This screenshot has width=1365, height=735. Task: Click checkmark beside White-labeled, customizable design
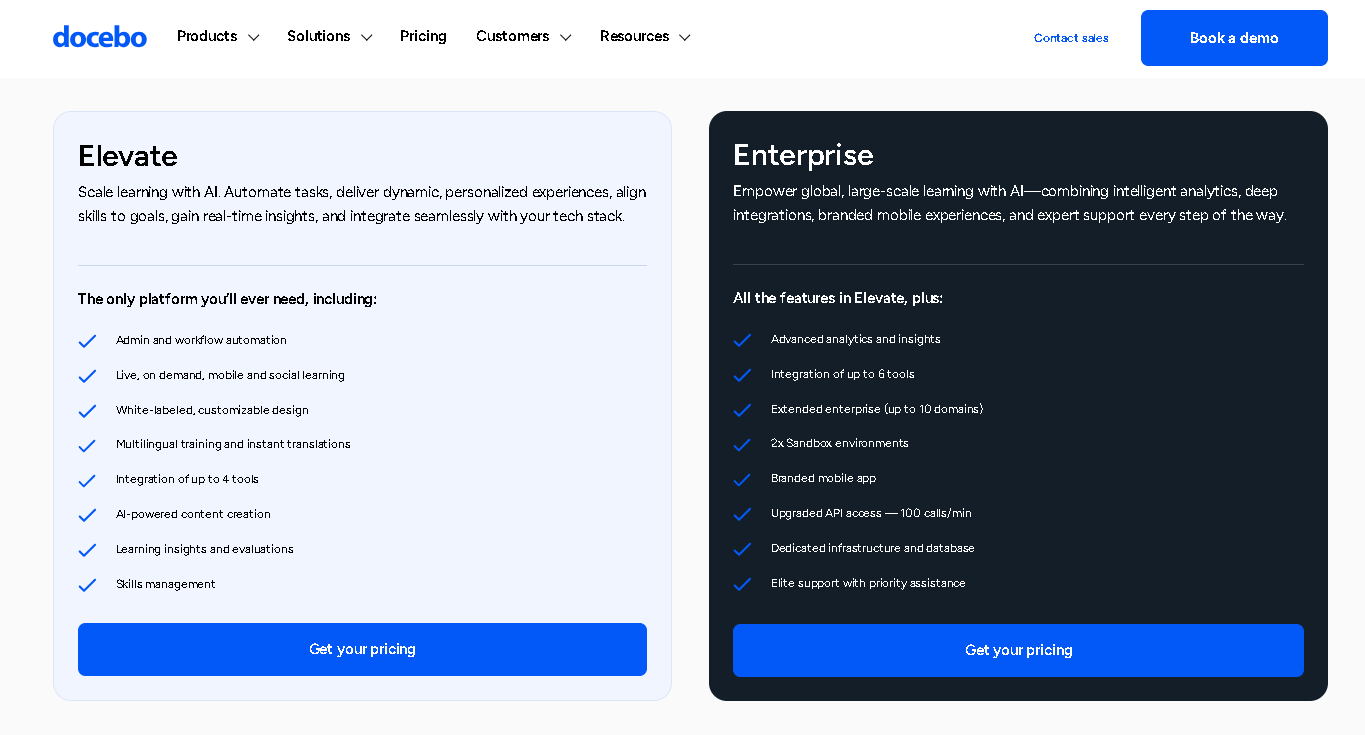[x=87, y=411]
